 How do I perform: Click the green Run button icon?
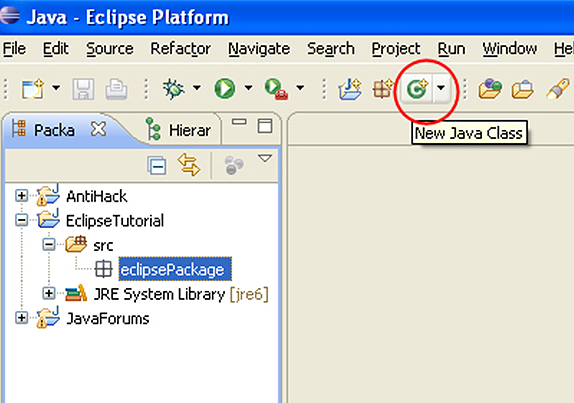pos(224,88)
